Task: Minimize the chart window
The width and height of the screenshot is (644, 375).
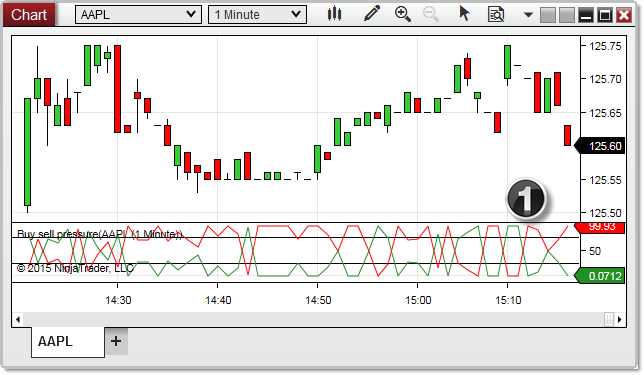Action: 586,16
